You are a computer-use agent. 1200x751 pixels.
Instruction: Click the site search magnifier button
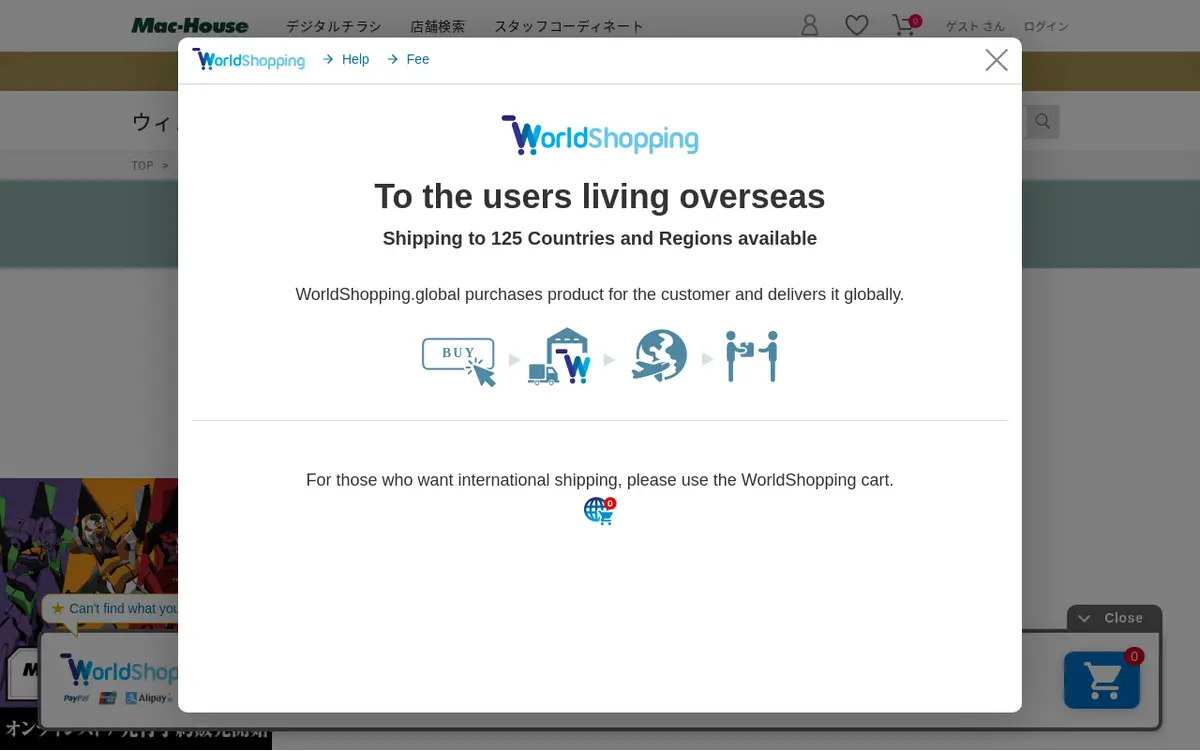point(1043,122)
